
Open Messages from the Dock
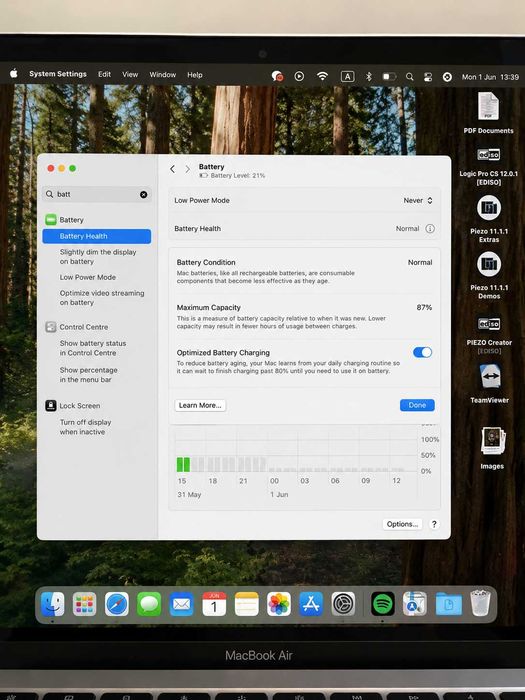(x=149, y=604)
